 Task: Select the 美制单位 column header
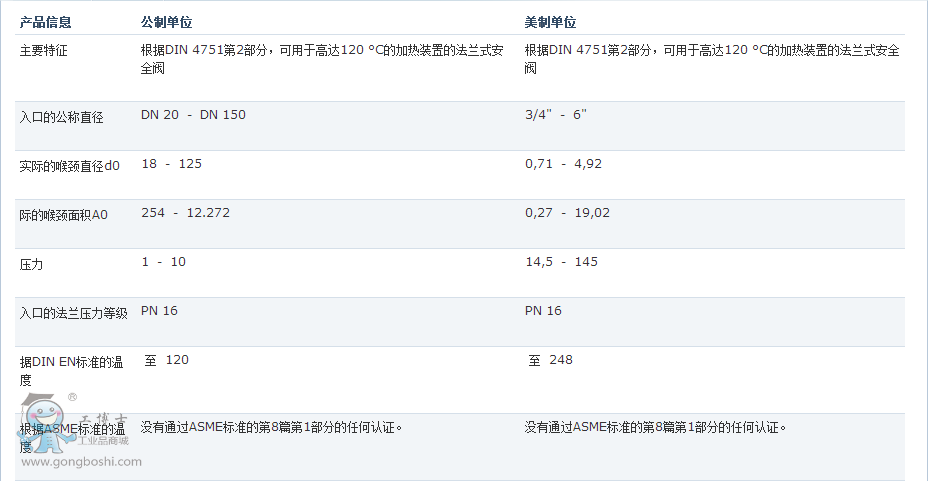point(550,22)
